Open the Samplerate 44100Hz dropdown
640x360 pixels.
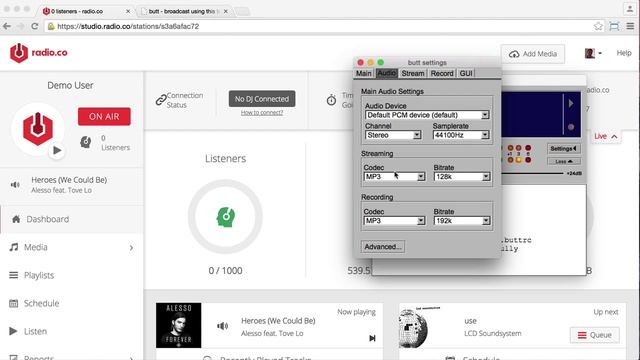click(461, 135)
